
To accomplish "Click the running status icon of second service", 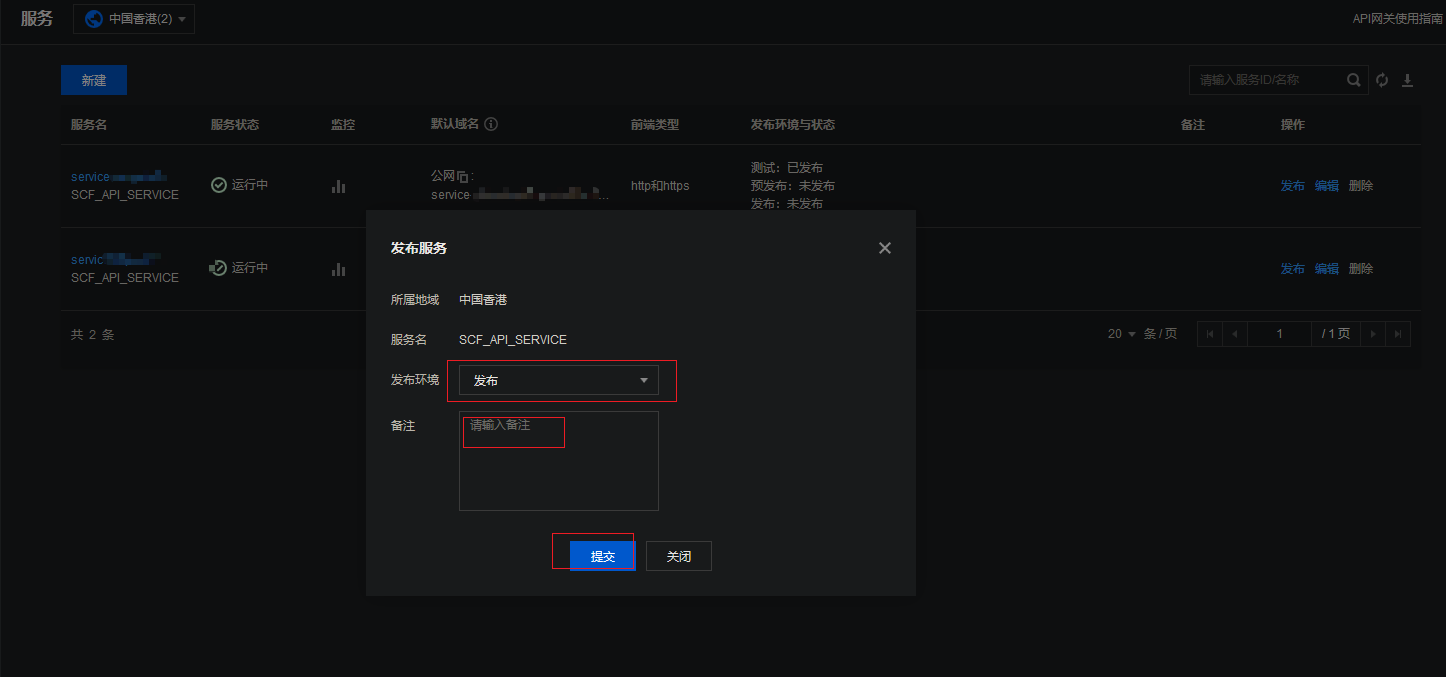I will coord(218,268).
